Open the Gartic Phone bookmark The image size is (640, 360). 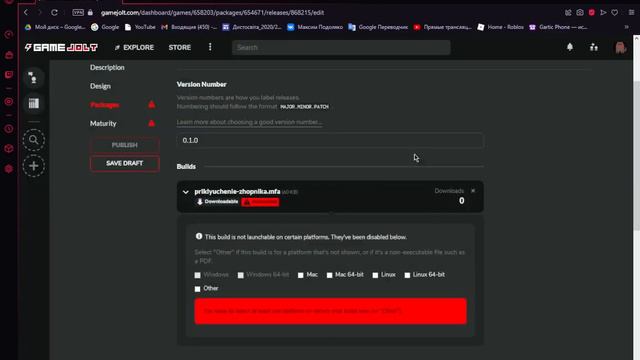[558, 27]
